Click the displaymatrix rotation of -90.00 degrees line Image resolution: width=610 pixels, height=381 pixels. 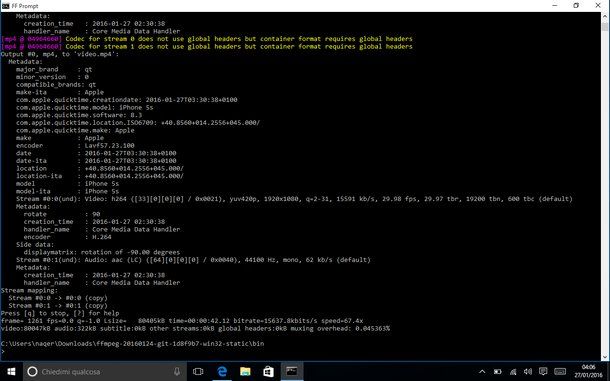pos(102,252)
